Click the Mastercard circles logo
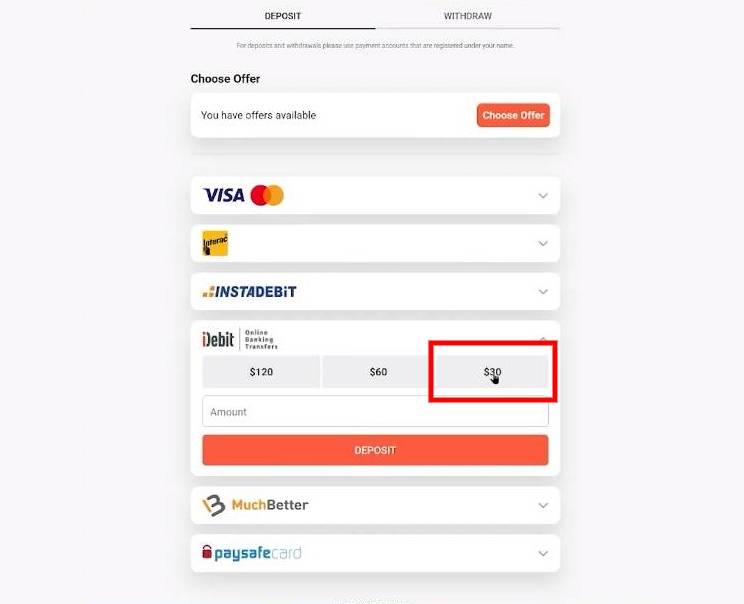The height and width of the screenshot is (604, 744). click(x=267, y=195)
